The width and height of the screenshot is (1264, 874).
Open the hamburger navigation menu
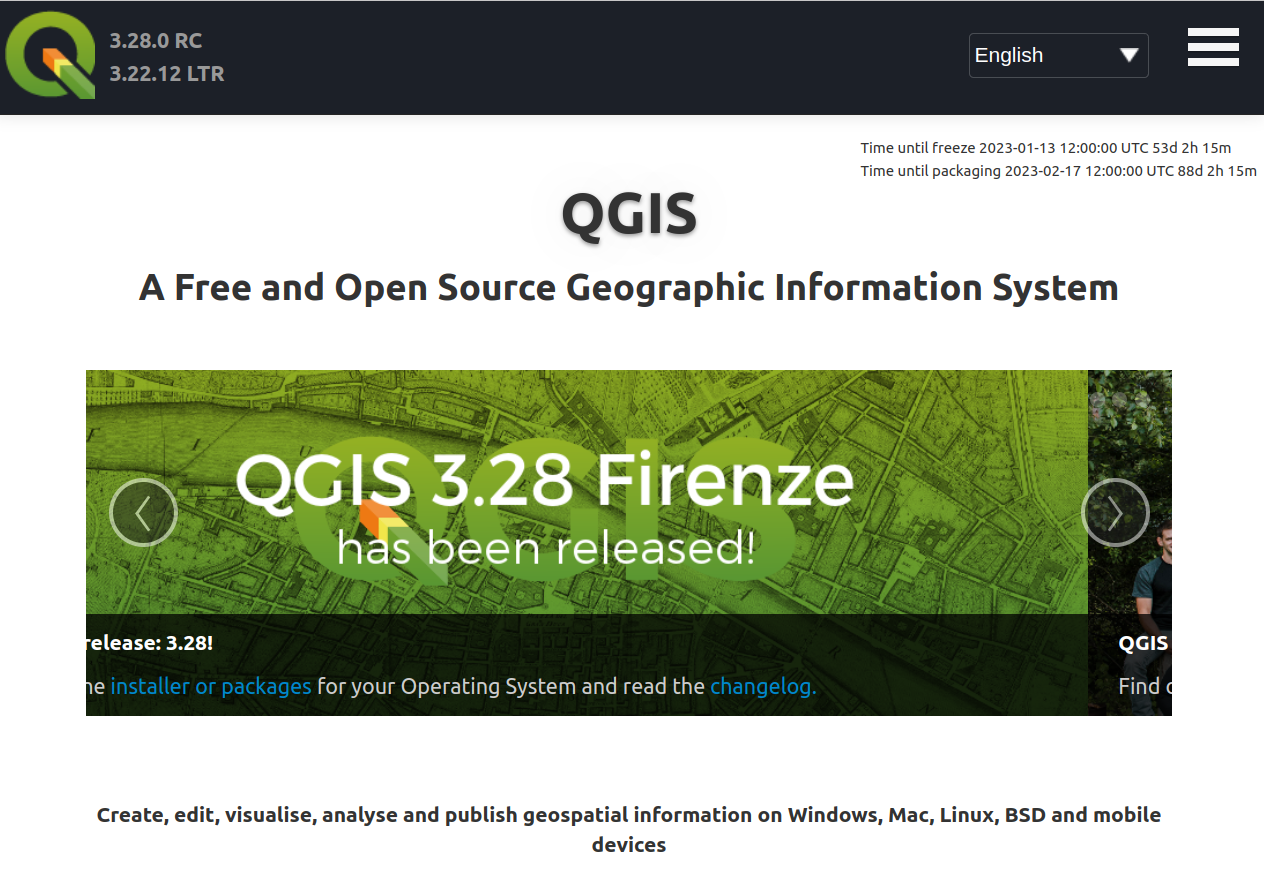1213,47
